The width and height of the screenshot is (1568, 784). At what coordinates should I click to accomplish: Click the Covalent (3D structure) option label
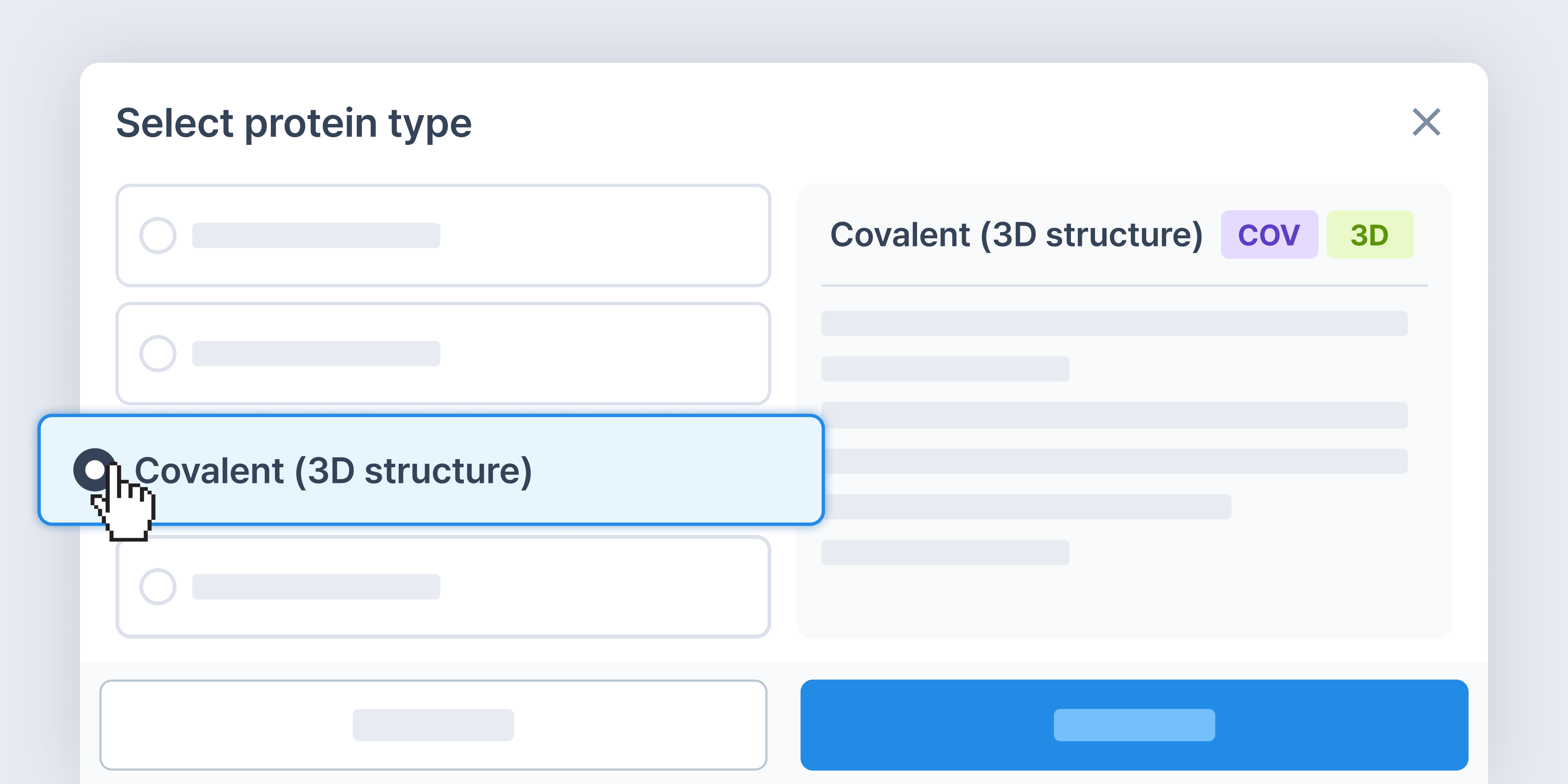(333, 470)
